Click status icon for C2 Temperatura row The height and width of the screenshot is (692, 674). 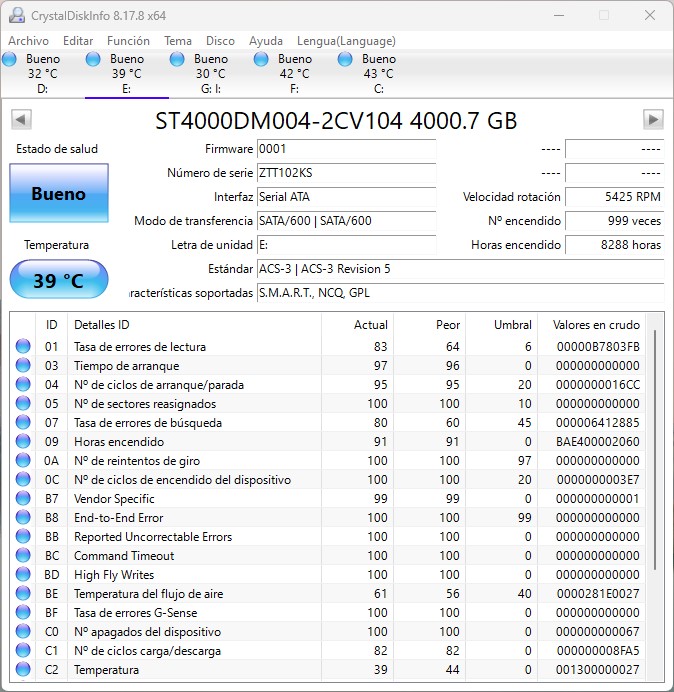[23, 669]
